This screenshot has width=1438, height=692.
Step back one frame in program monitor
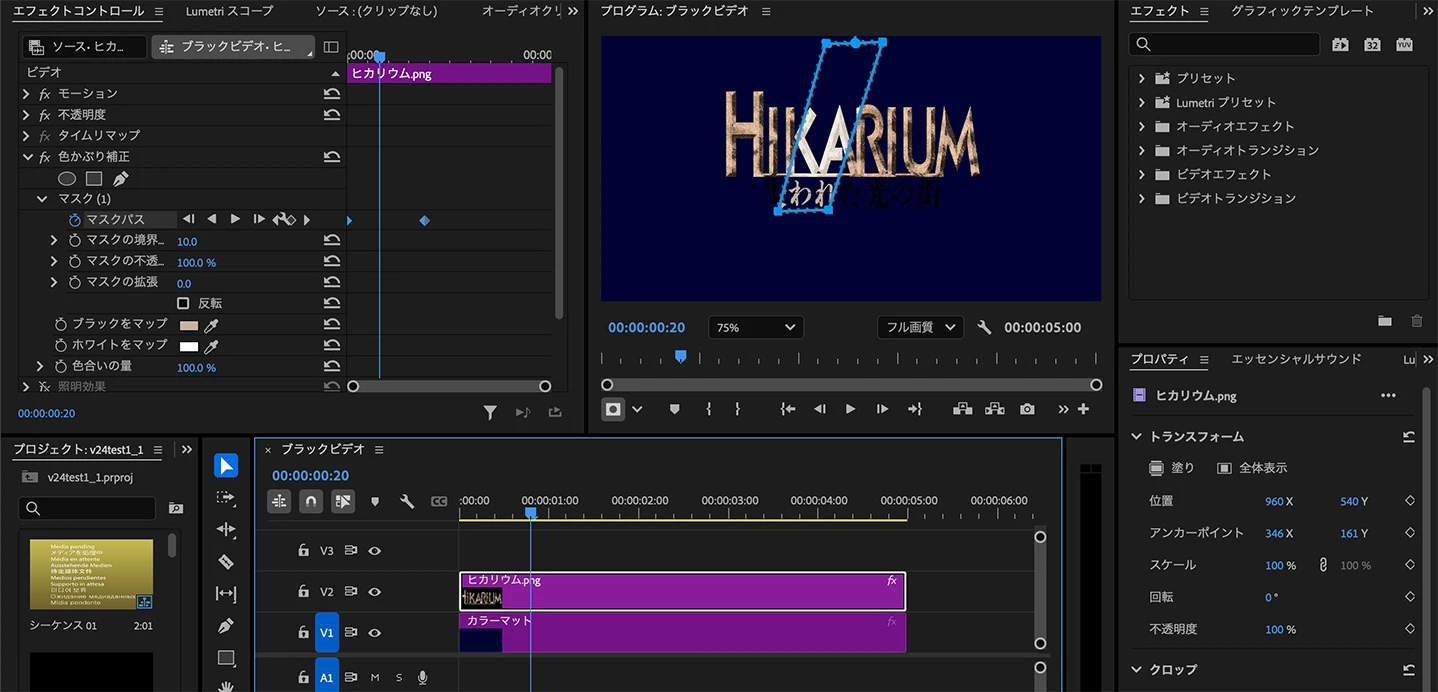820,409
